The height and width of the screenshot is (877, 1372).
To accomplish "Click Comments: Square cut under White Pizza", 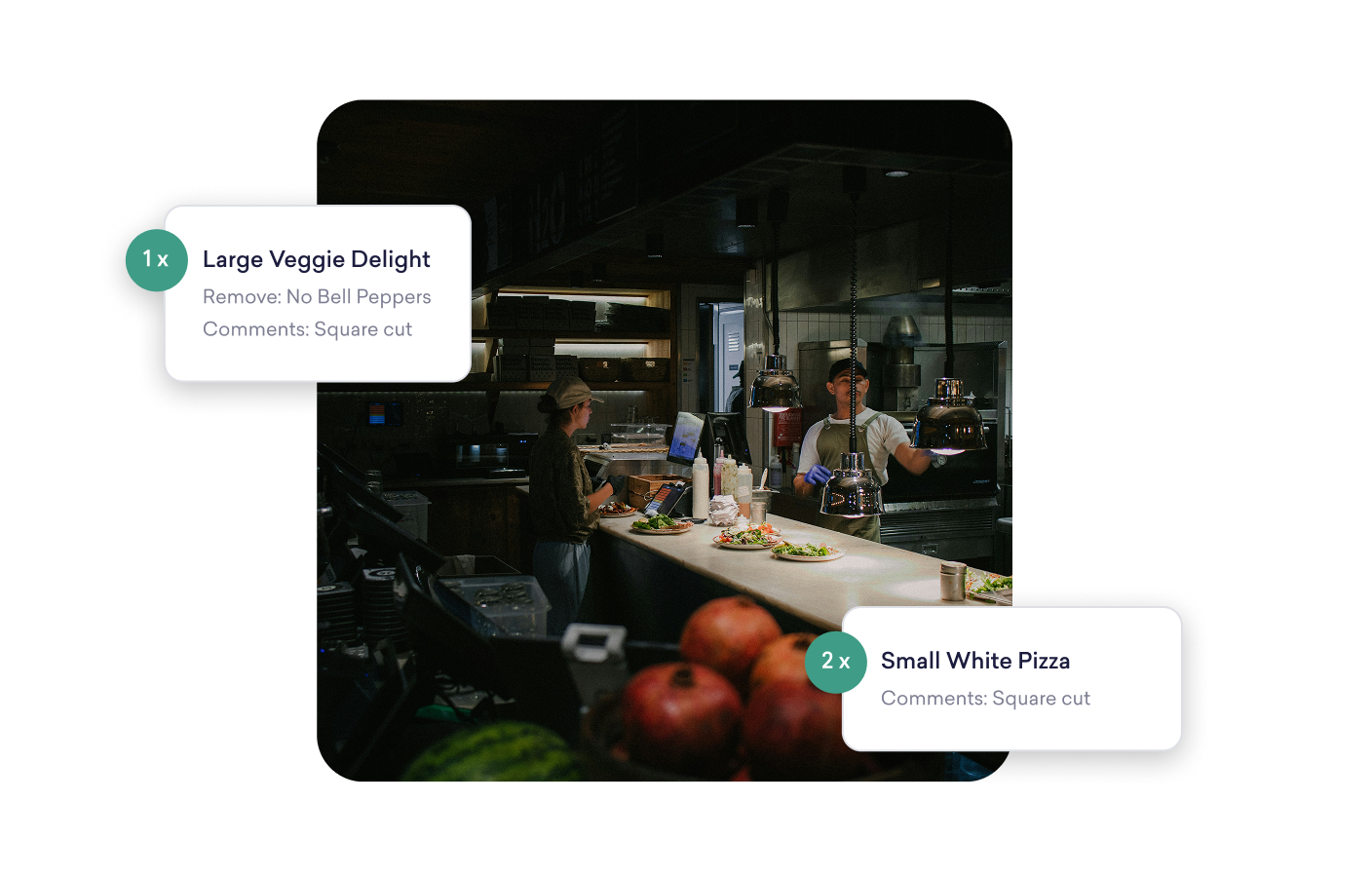I will (985, 699).
